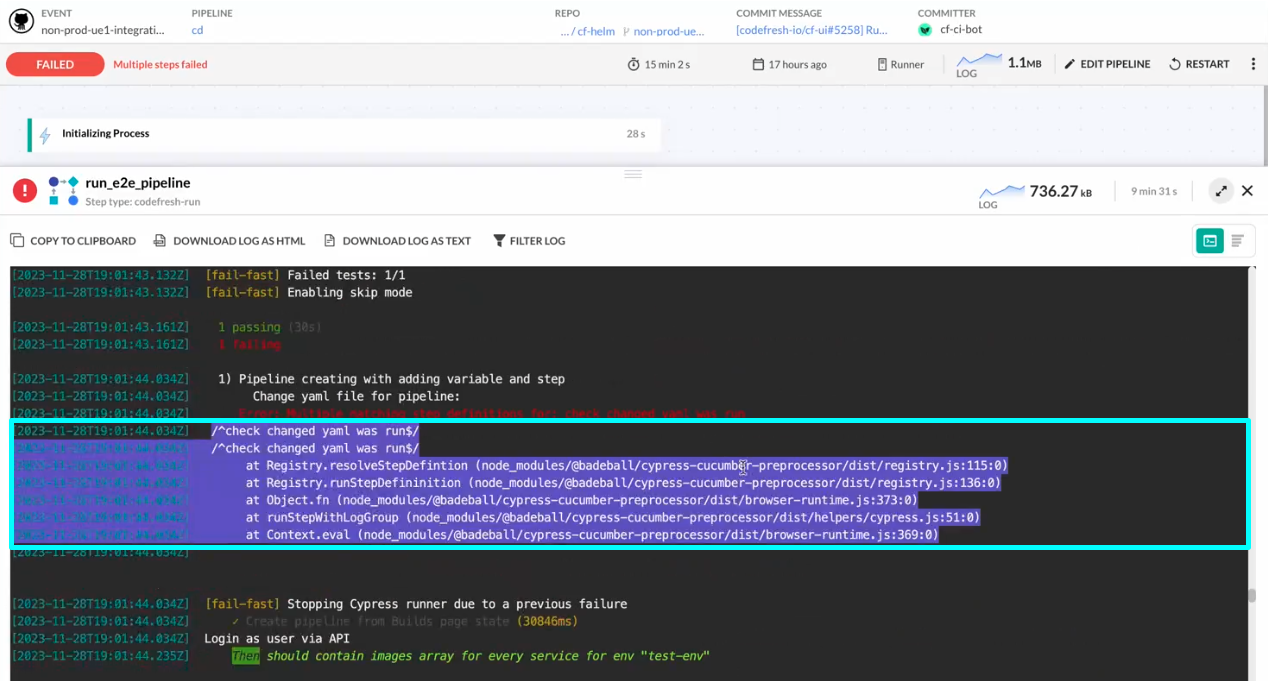Open the three-dot build options menu
The height and width of the screenshot is (681, 1268).
tap(1253, 64)
